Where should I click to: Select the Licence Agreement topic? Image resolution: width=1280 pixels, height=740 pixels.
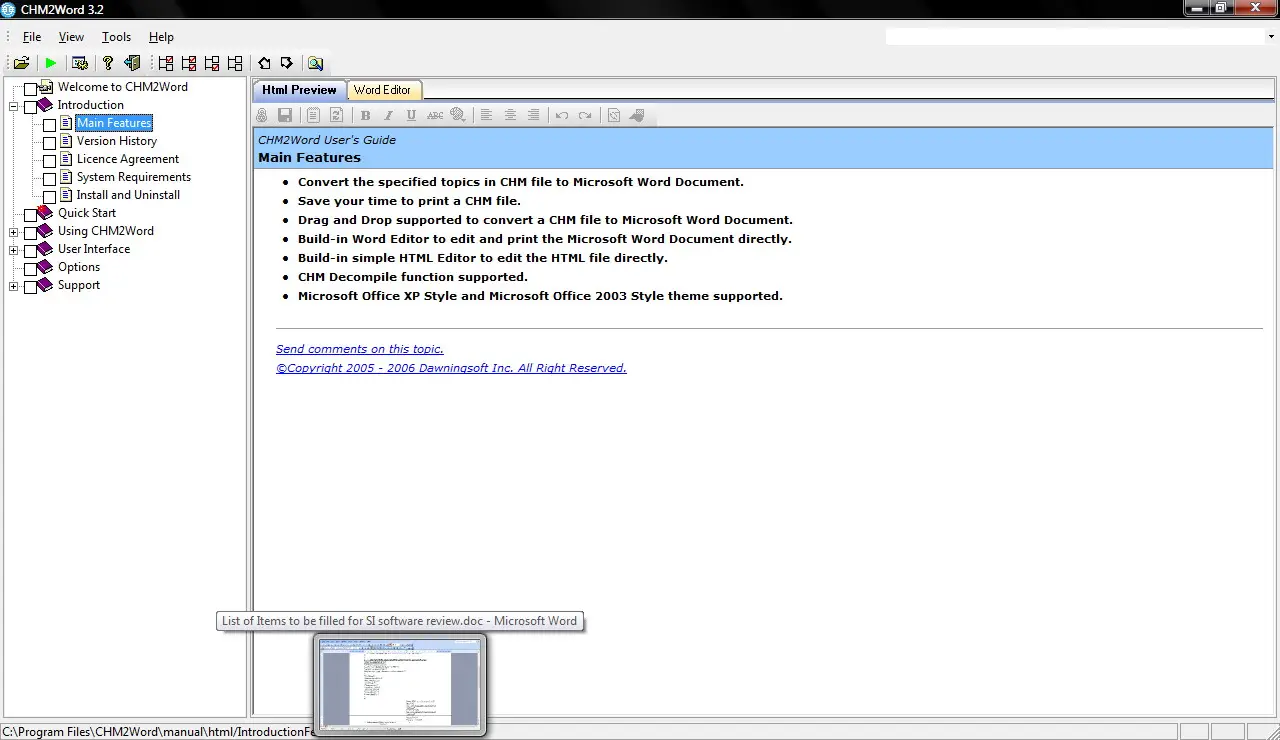128,159
